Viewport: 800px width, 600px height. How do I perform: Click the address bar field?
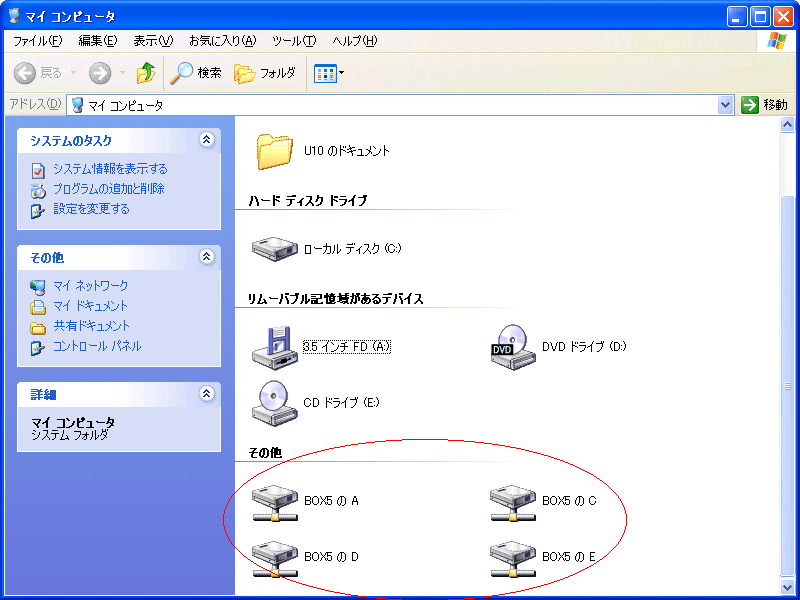pyautogui.click(x=401, y=105)
